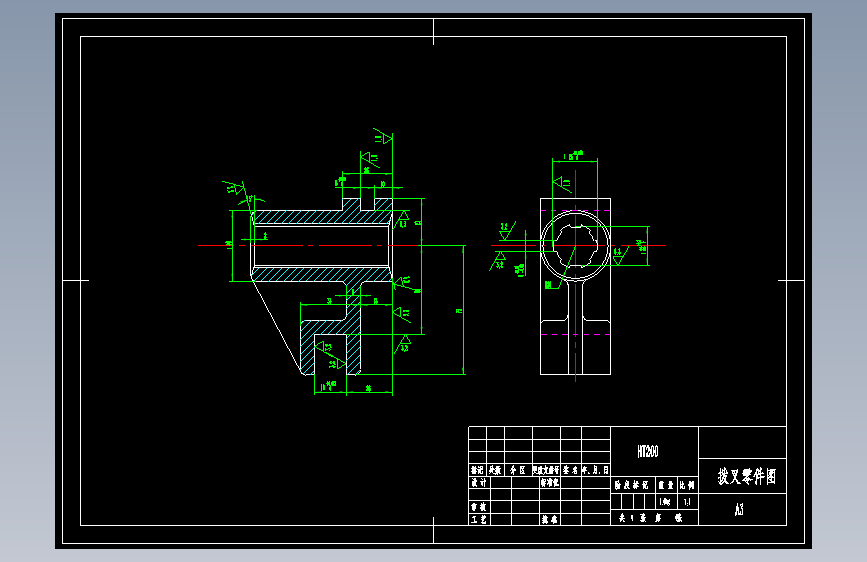Select the 16 width dimension above right view

574,157
